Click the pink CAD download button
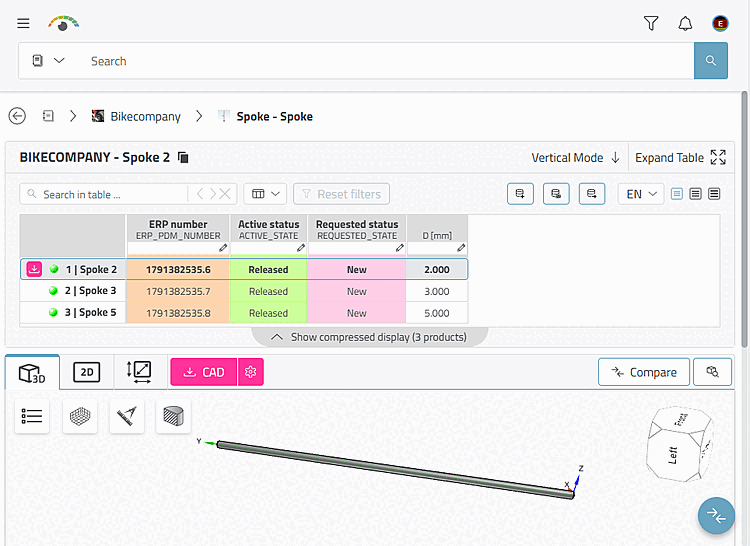Image resolution: width=750 pixels, height=546 pixels. (x=204, y=372)
